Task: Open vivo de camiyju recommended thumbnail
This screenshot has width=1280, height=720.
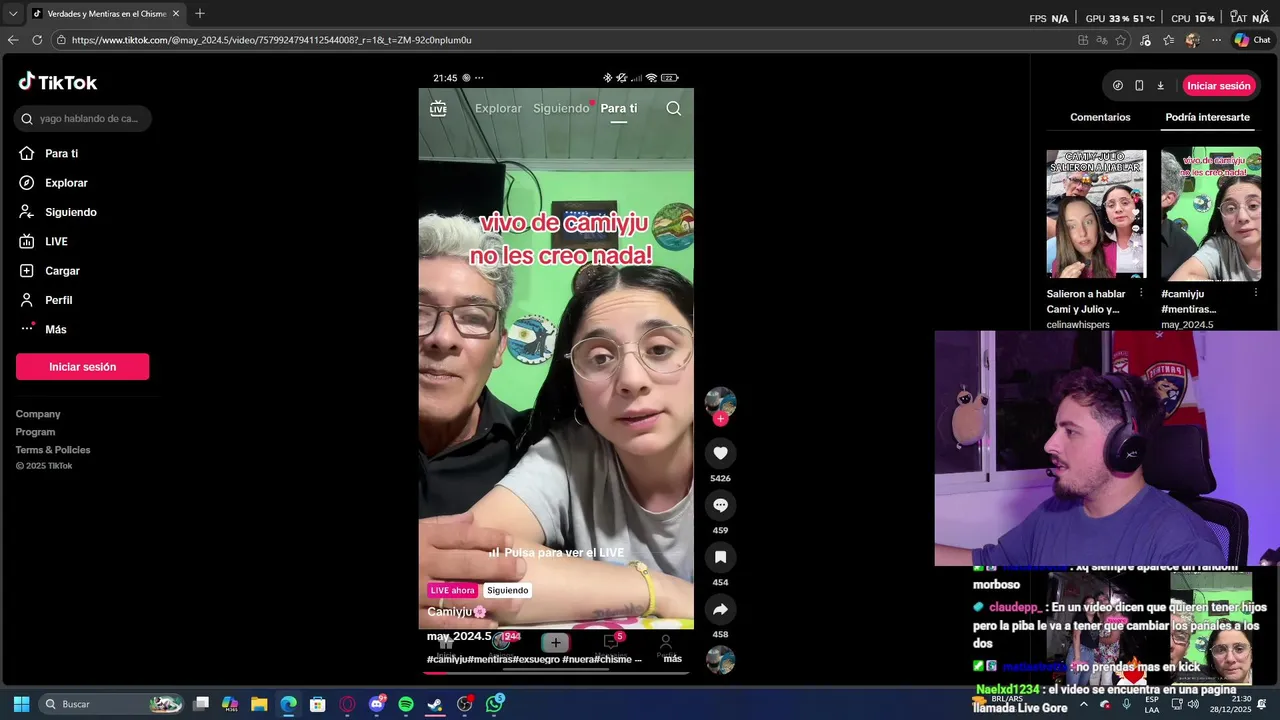Action: (1211, 213)
